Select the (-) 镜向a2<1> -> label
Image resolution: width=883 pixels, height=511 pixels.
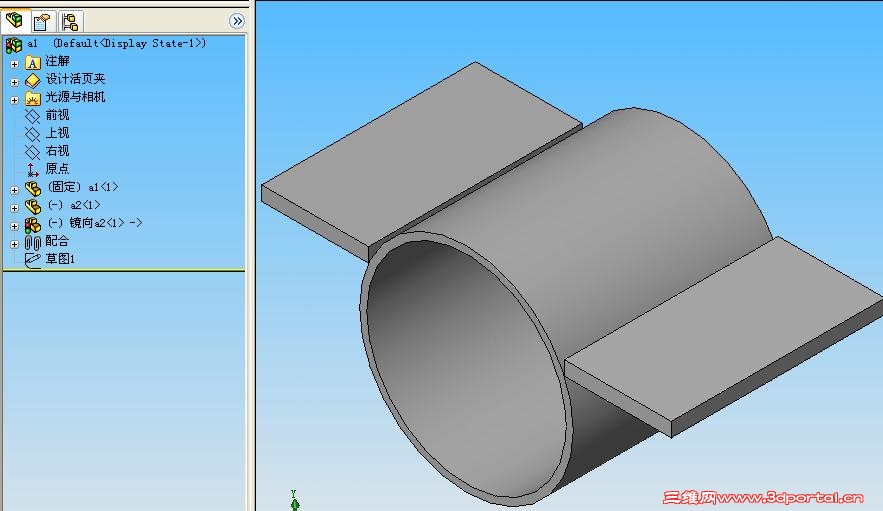point(95,223)
